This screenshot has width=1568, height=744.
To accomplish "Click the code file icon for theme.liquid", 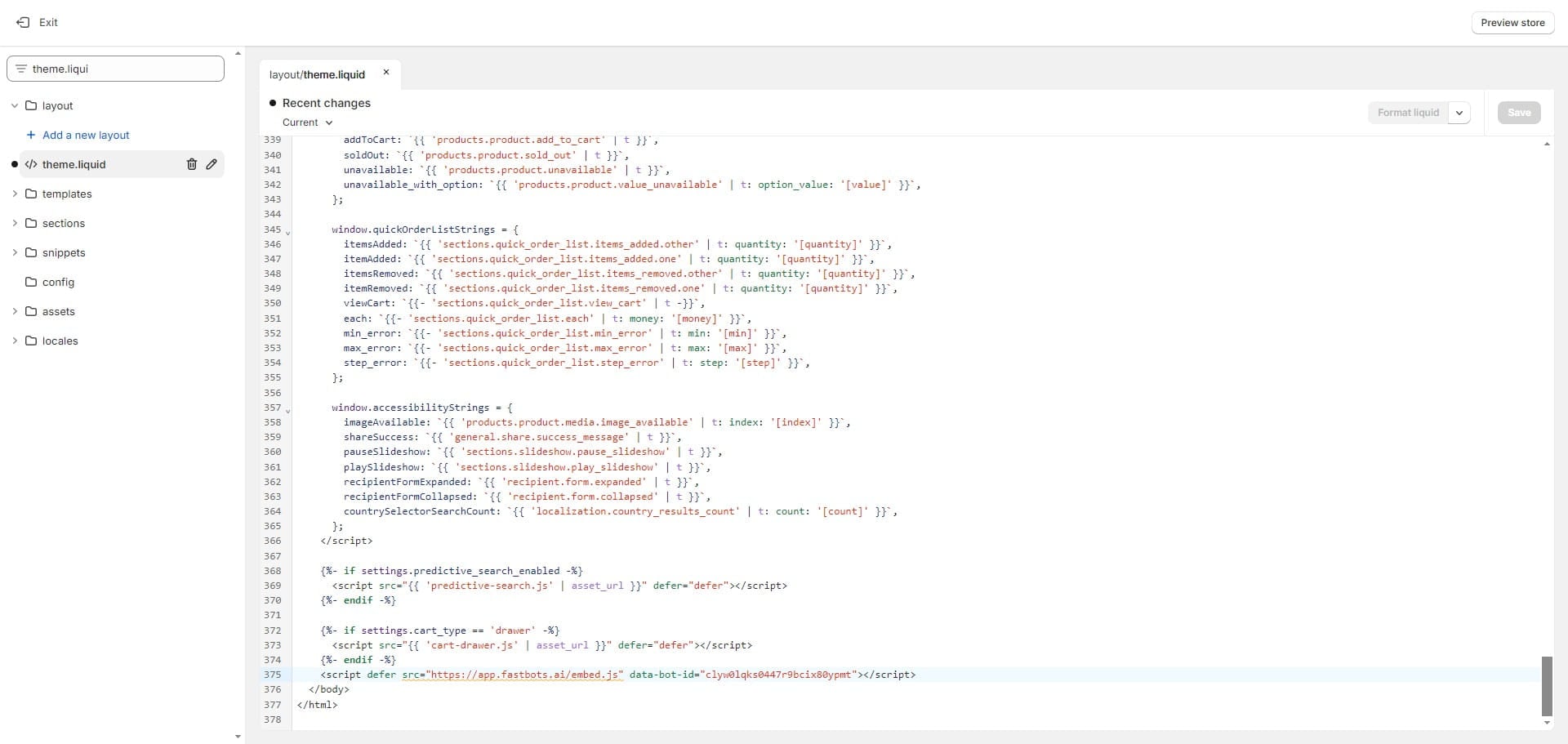I will [31, 164].
